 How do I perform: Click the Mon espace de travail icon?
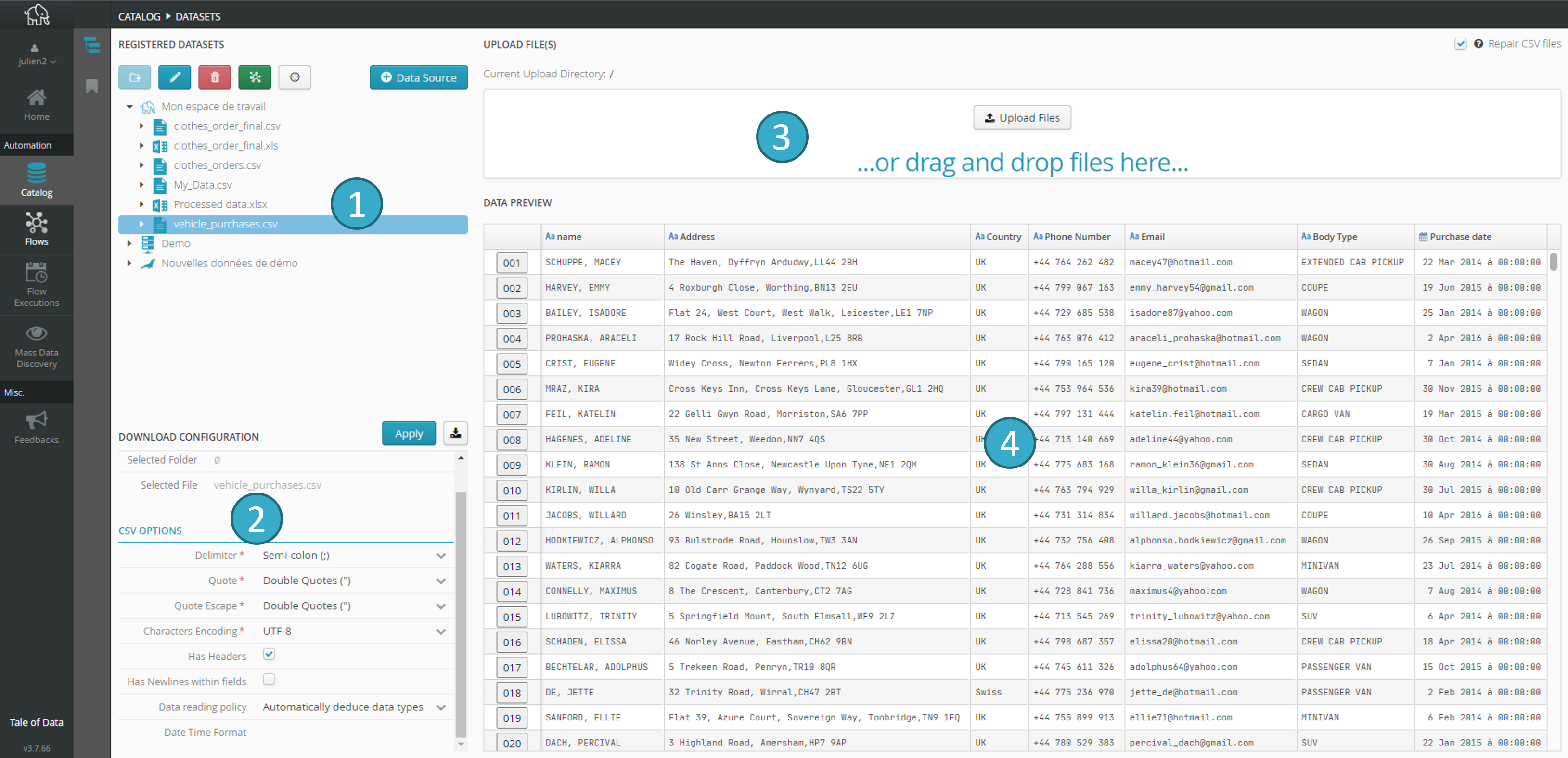pyautogui.click(x=147, y=107)
